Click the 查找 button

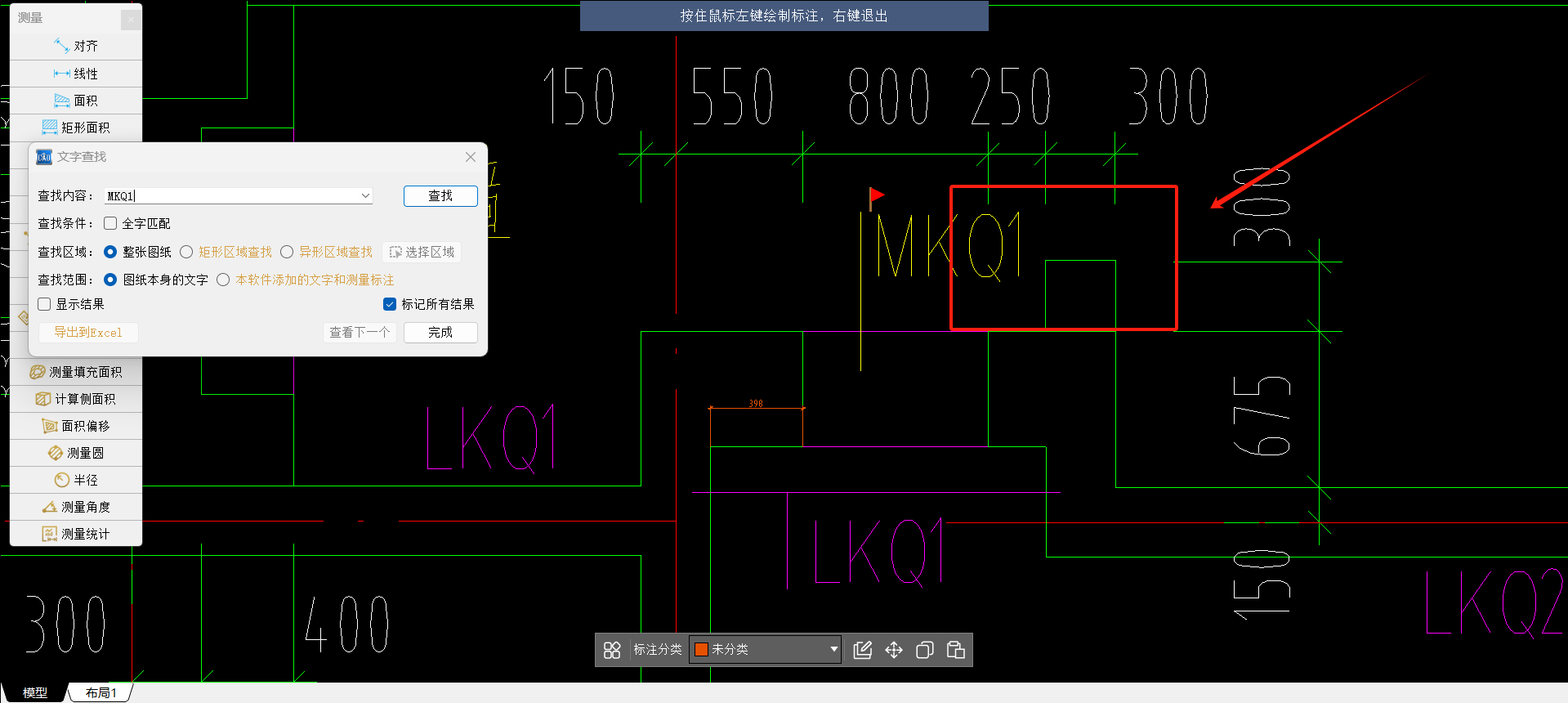point(440,196)
